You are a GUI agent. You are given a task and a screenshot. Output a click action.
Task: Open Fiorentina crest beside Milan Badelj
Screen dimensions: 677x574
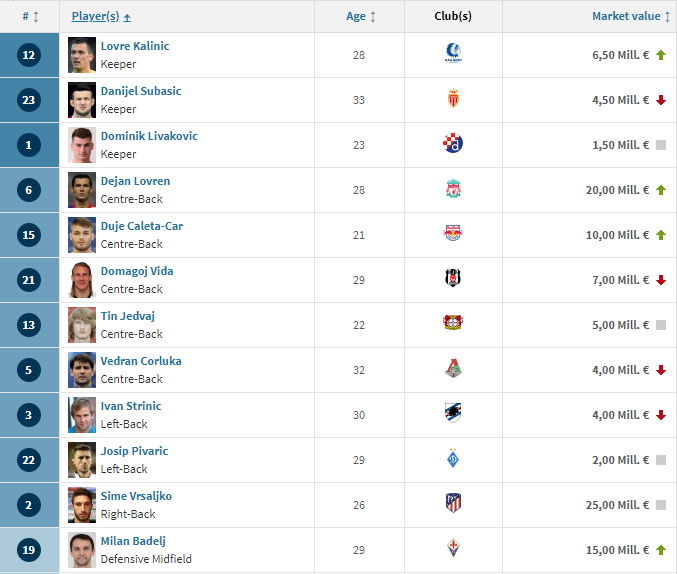tap(453, 549)
